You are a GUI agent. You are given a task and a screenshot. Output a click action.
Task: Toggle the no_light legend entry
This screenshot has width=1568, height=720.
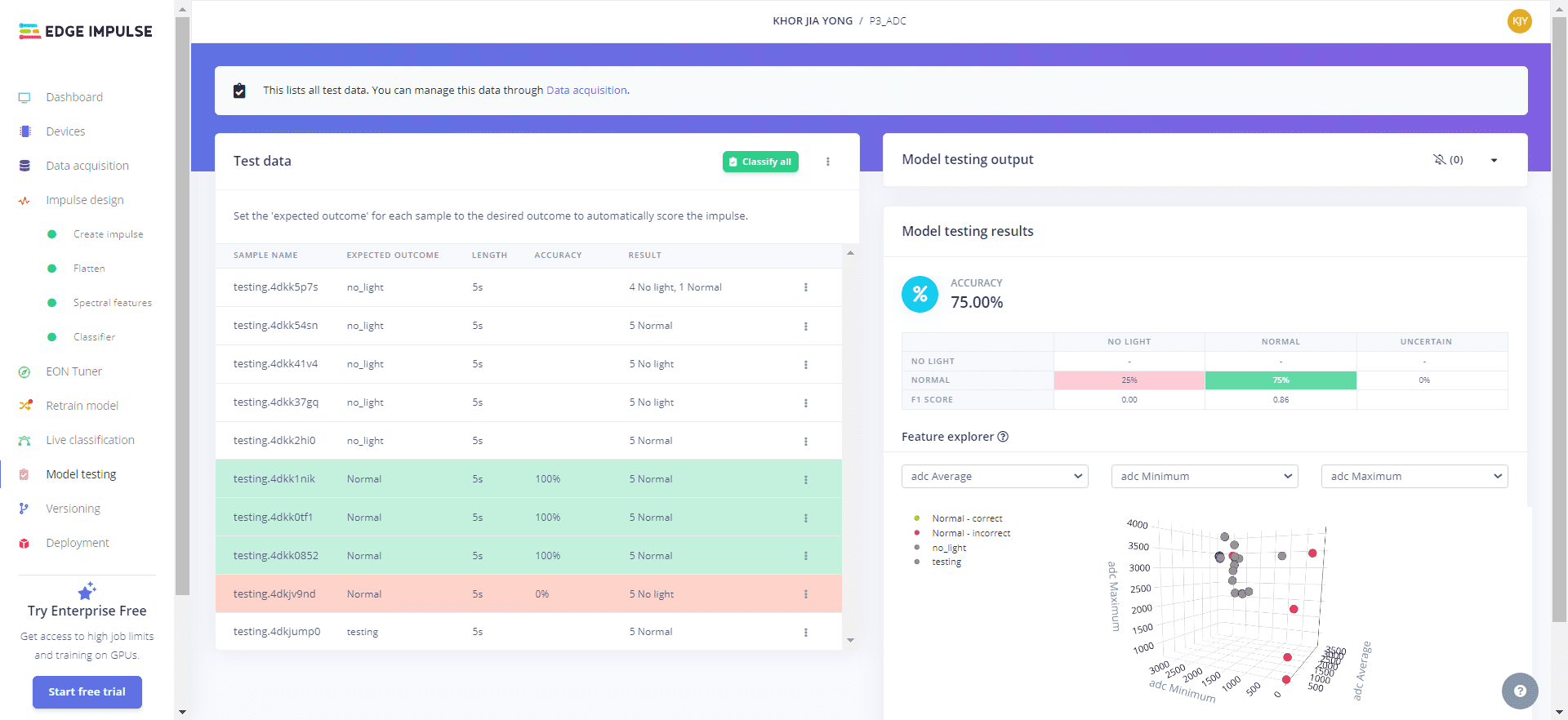pos(949,548)
